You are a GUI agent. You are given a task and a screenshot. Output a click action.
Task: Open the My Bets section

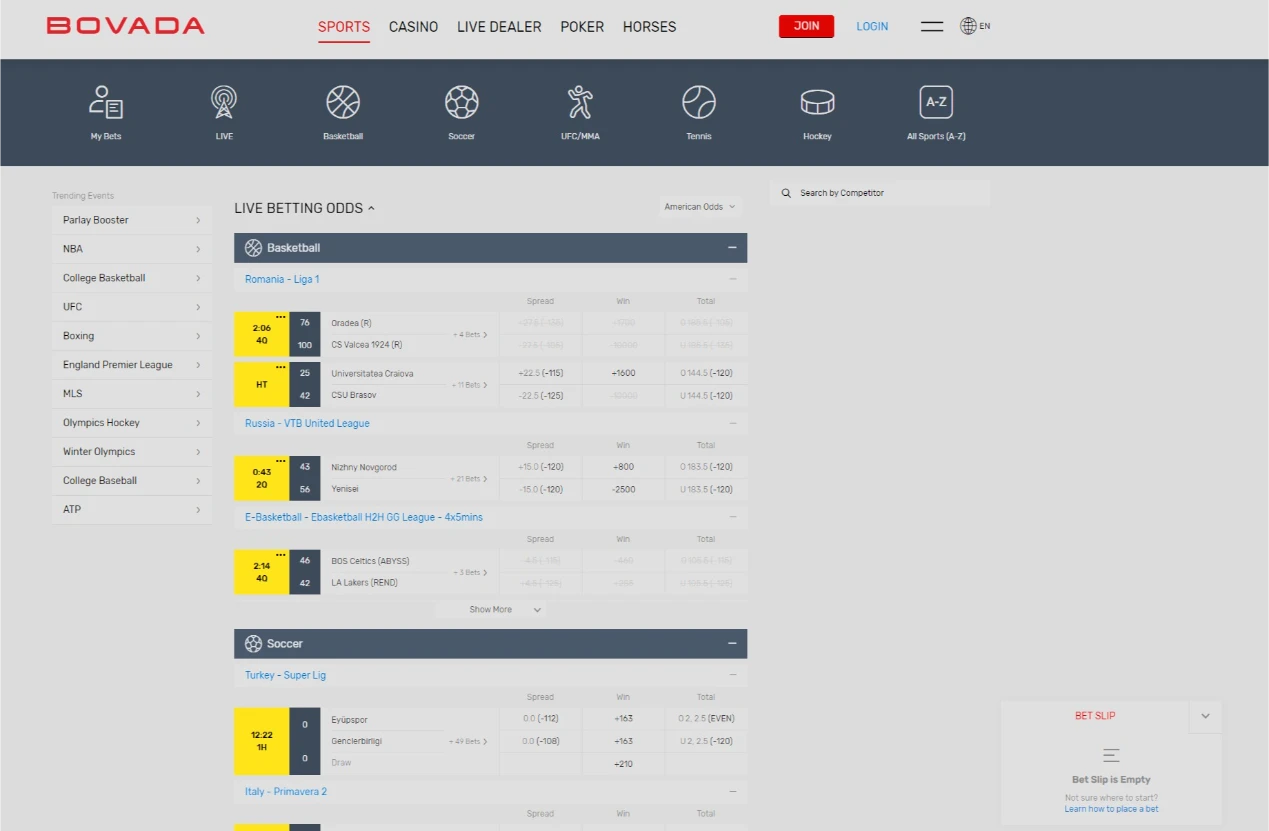click(105, 110)
